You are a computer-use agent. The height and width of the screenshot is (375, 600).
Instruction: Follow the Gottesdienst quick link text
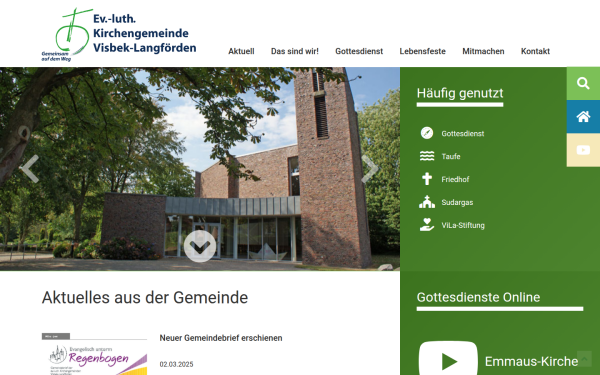(463, 134)
